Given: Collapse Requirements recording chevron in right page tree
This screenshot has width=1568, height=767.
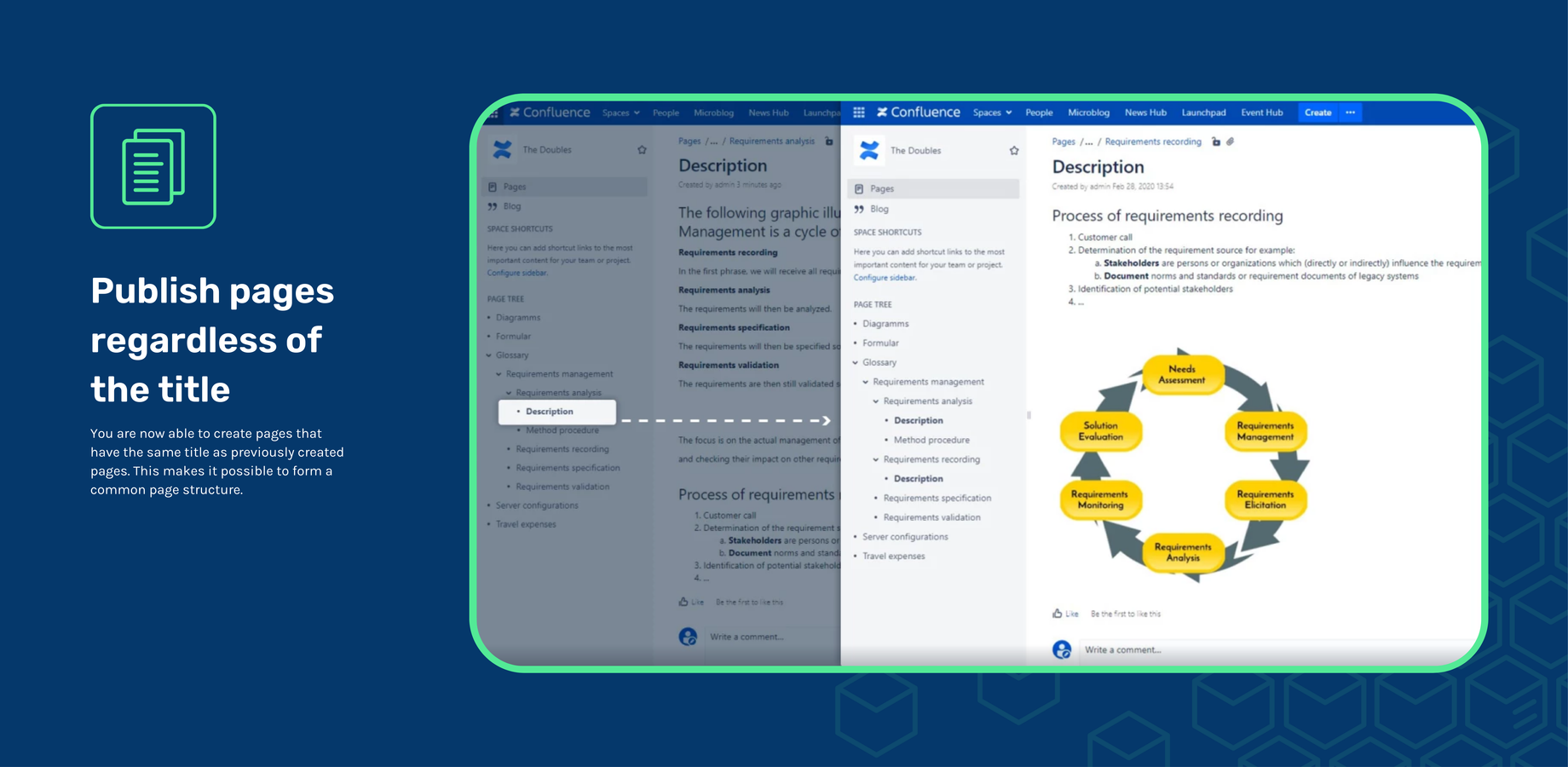Looking at the screenshot, I should click(876, 459).
